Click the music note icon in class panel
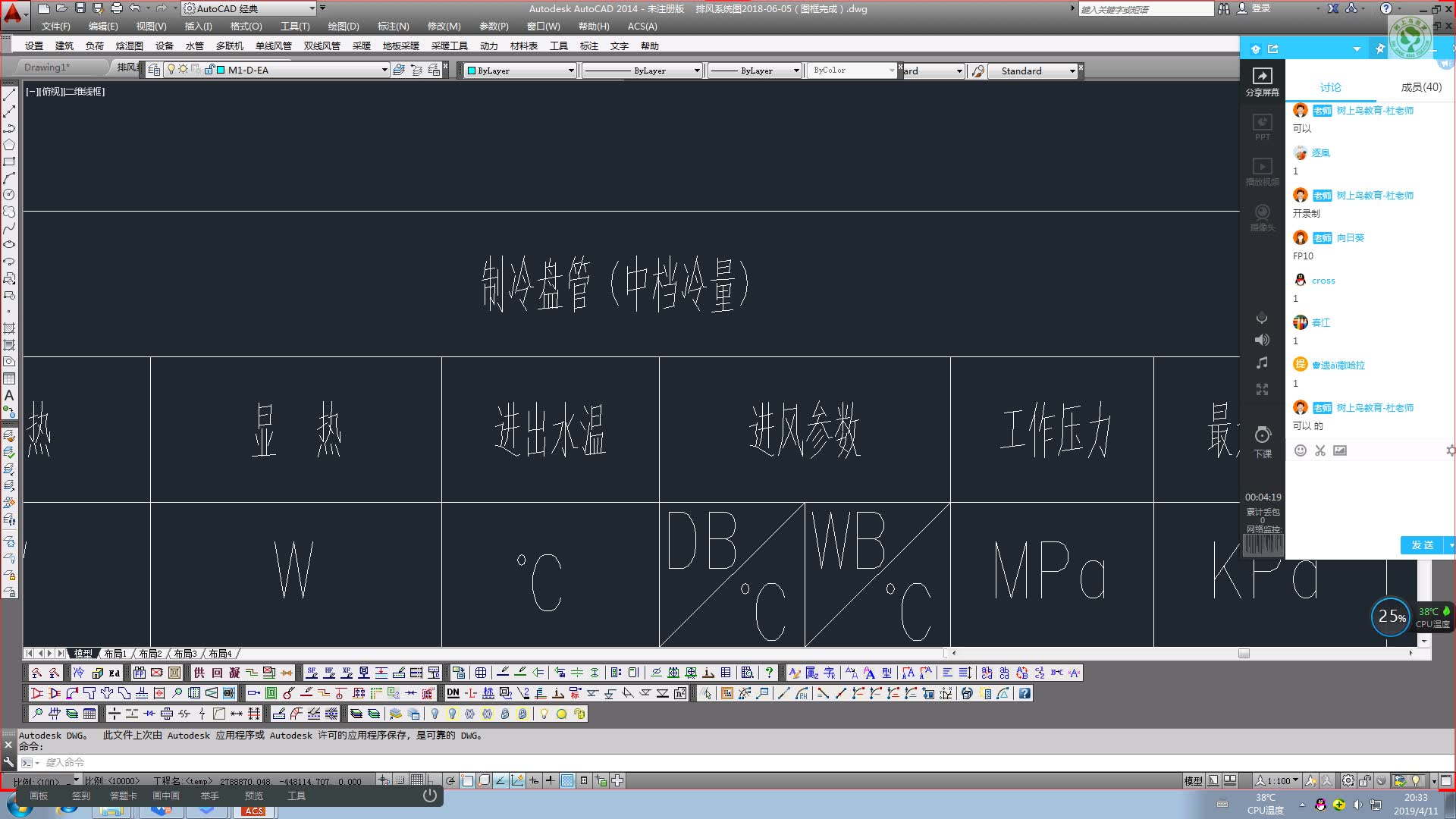This screenshot has height=819, width=1456. click(1262, 363)
